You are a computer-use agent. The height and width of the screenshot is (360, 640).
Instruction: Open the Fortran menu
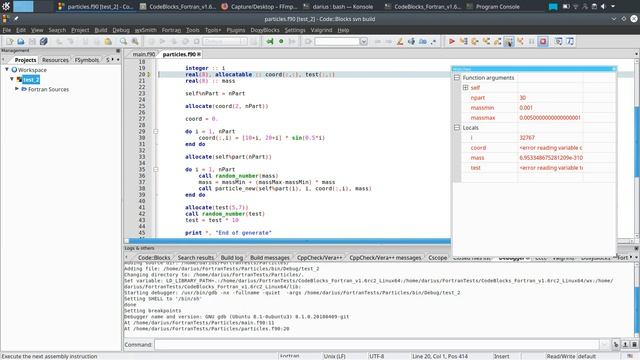pos(171,30)
